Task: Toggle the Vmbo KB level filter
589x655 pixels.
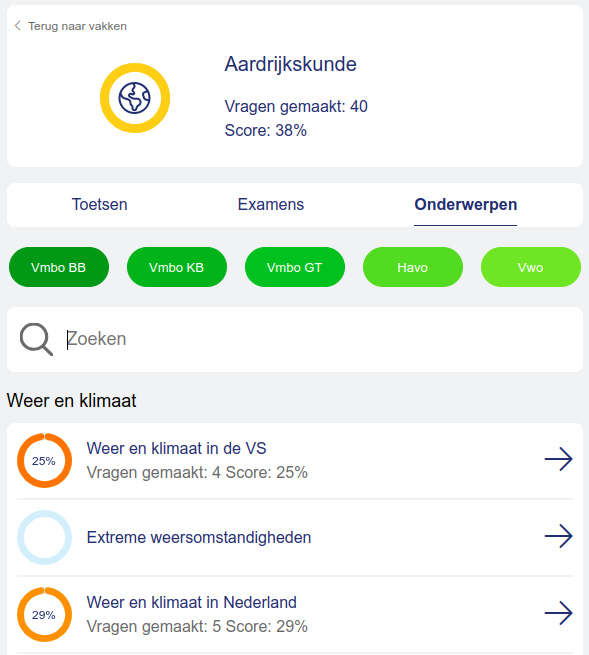Action: click(x=177, y=267)
